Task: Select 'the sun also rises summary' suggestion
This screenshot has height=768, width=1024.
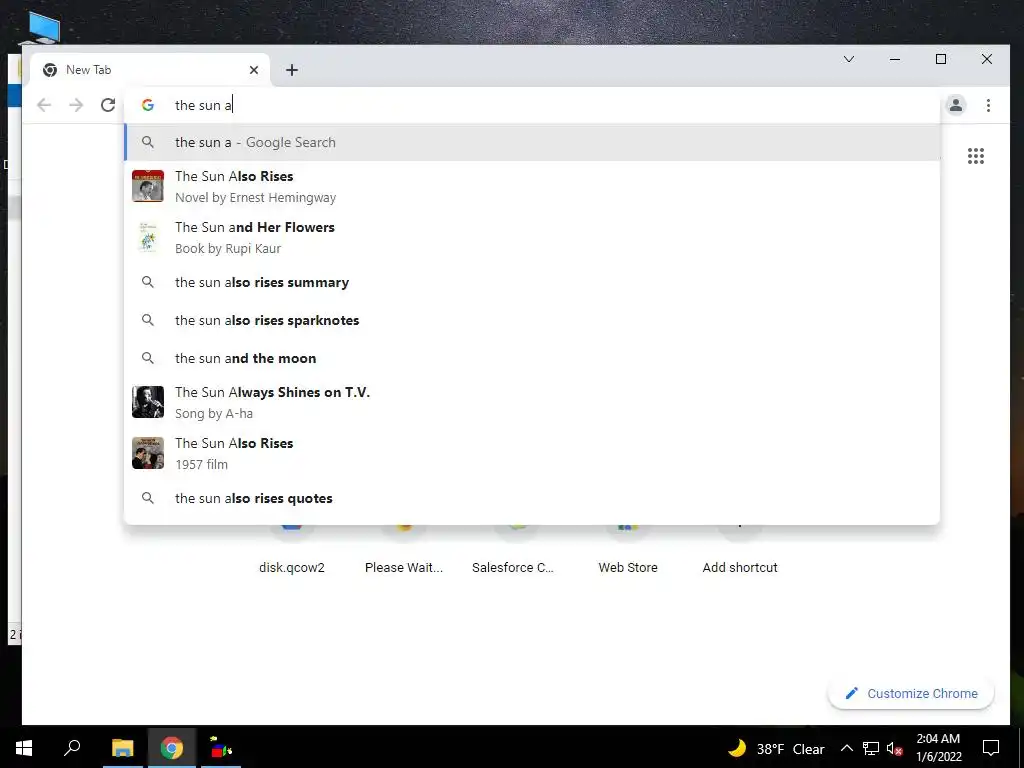Action: (532, 283)
